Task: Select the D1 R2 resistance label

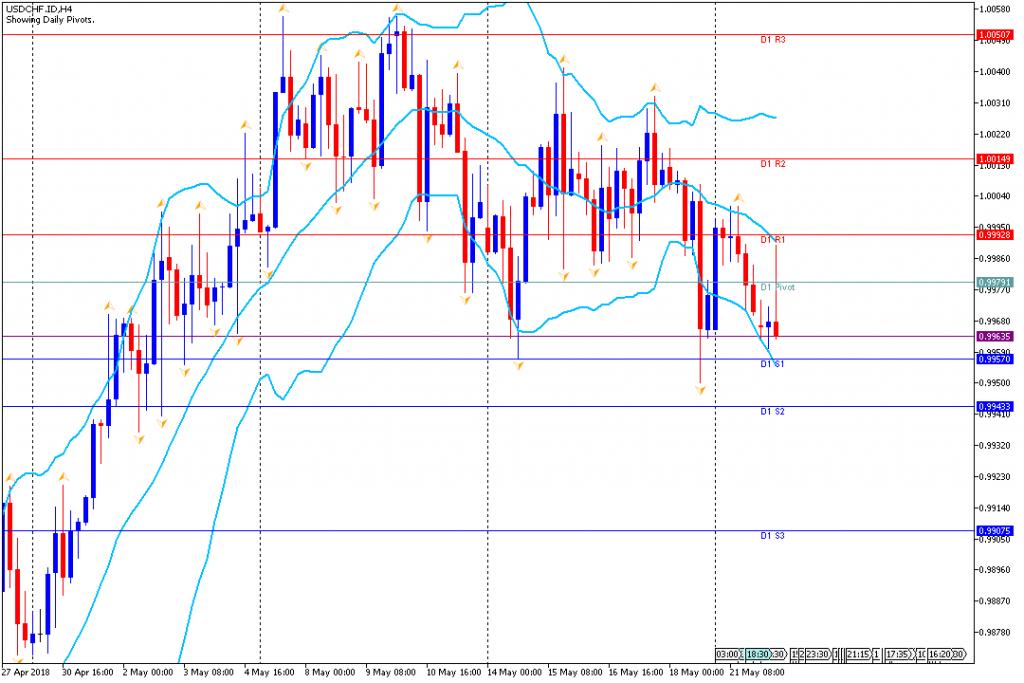Action: point(772,163)
